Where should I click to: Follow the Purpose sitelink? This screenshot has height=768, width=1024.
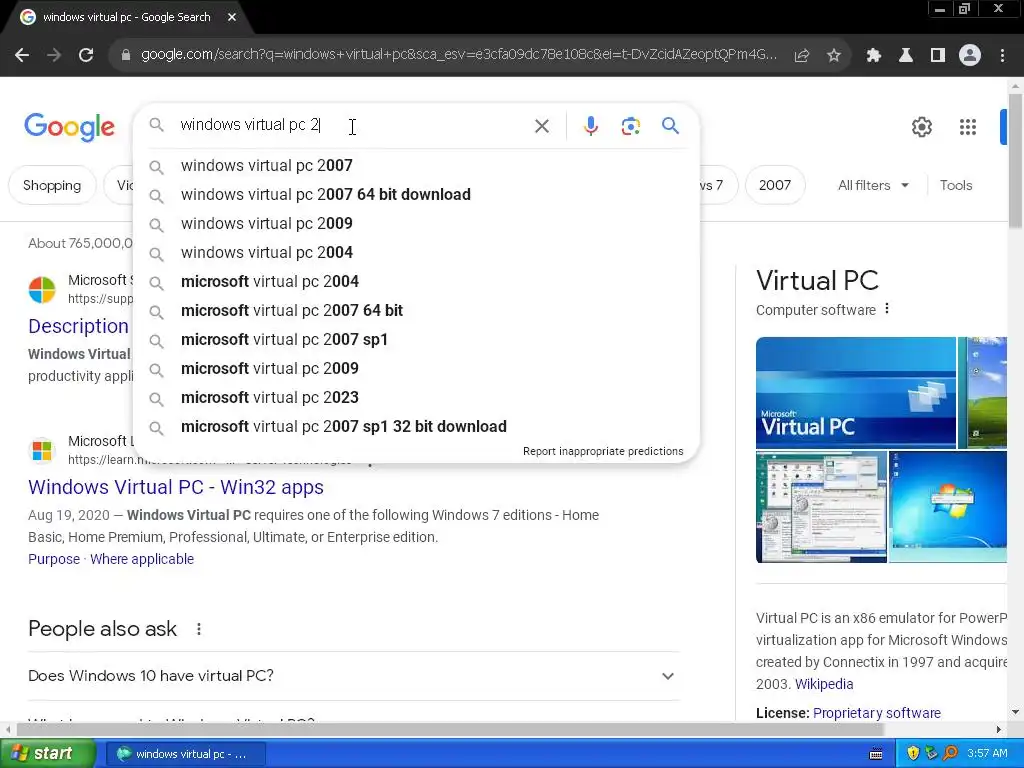tap(54, 559)
